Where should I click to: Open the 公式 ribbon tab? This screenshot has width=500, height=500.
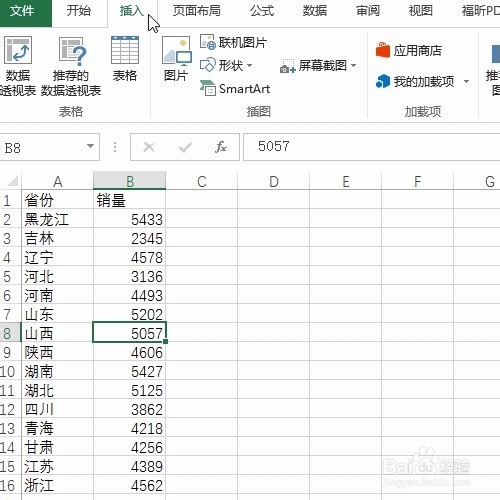coord(262,11)
